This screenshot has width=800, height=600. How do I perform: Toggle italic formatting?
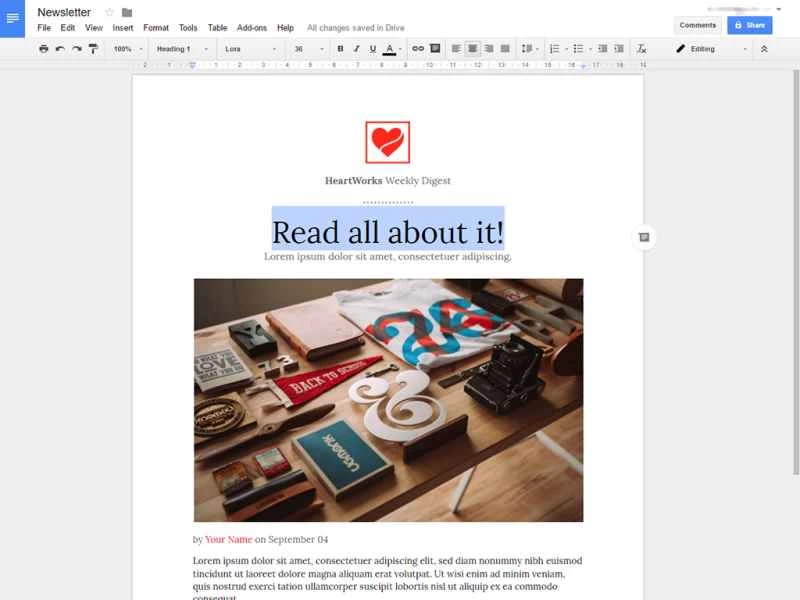(x=358, y=47)
